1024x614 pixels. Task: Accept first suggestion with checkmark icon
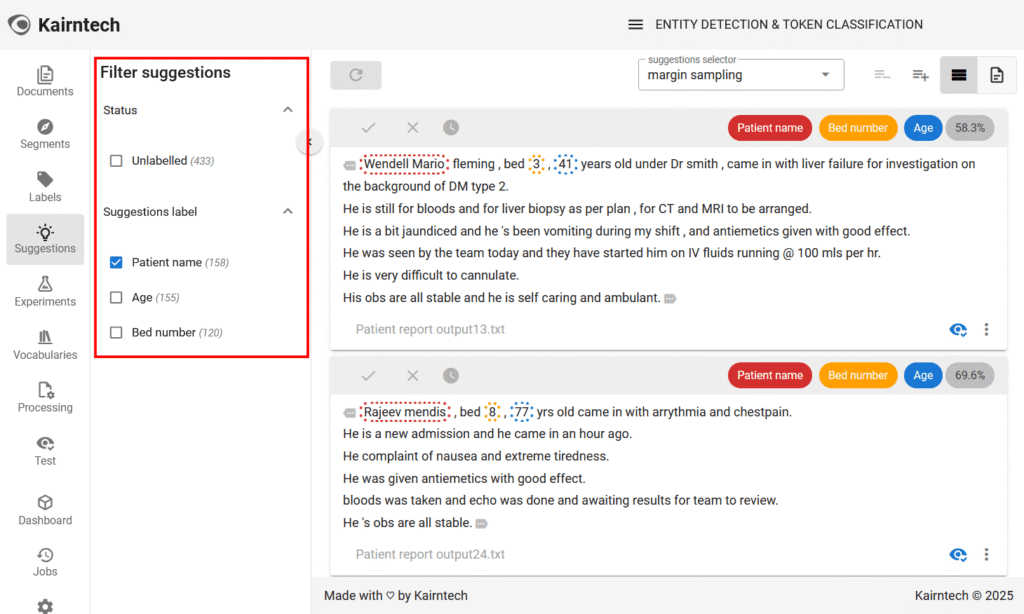(x=368, y=128)
